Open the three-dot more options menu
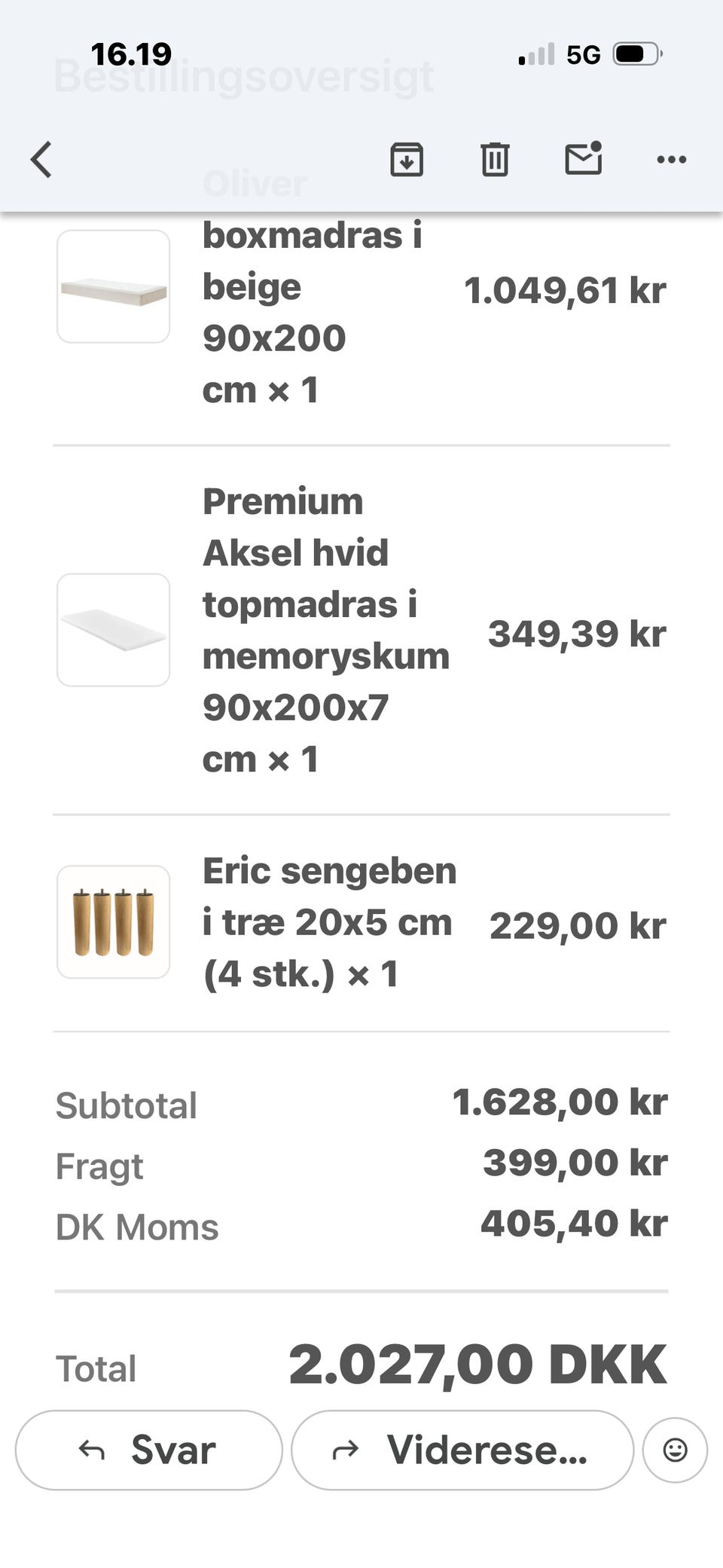The width and height of the screenshot is (723, 1568). 672,159
